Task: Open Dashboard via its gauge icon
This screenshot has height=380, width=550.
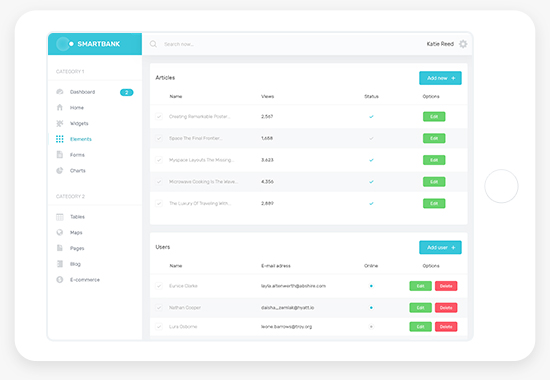Action: pyautogui.click(x=60, y=92)
